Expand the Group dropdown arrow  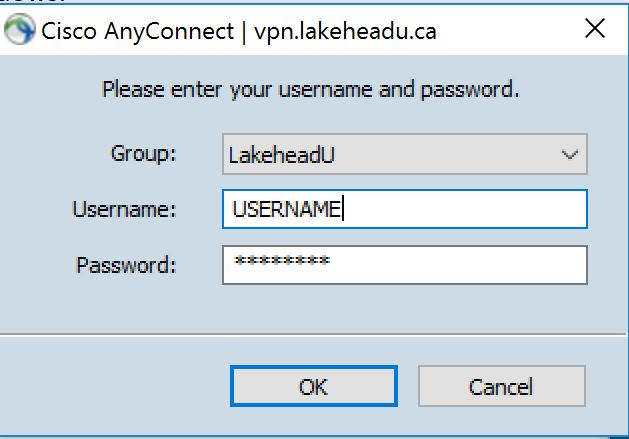pyautogui.click(x=570, y=155)
